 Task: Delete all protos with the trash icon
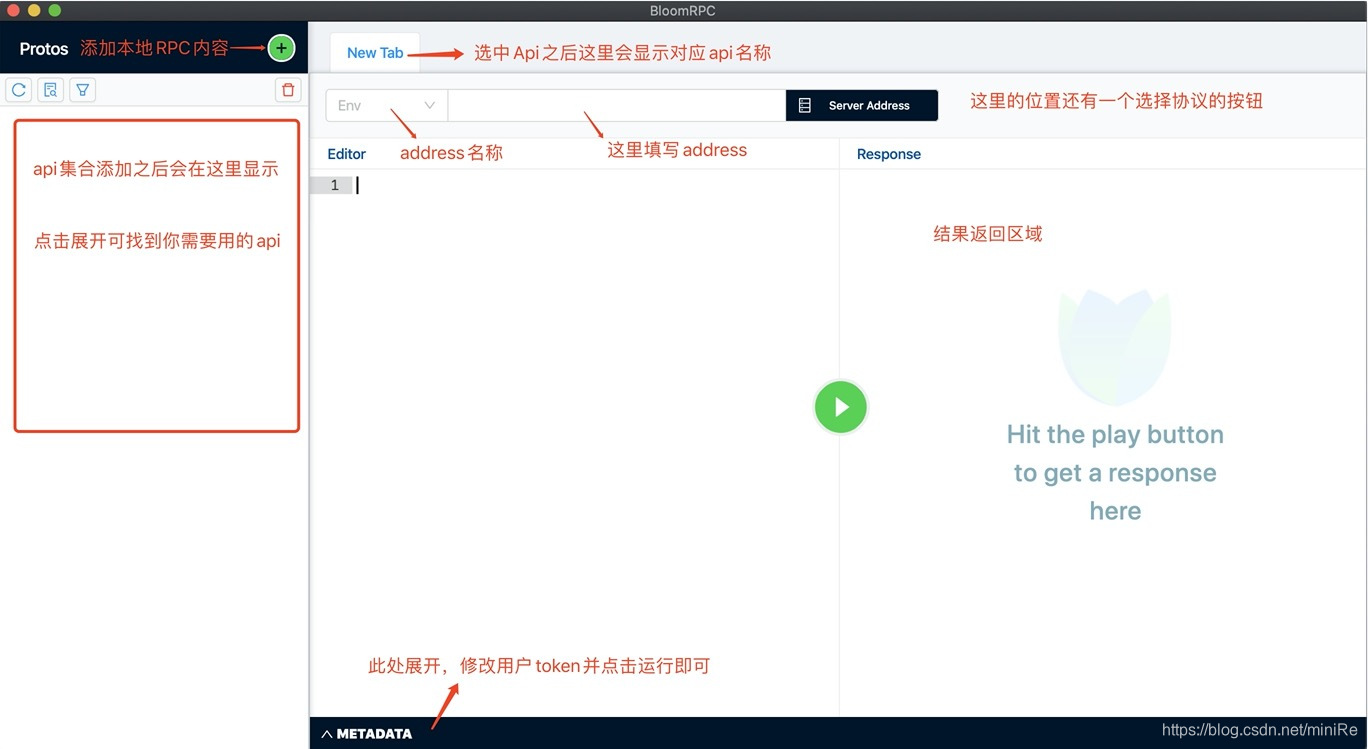click(288, 90)
